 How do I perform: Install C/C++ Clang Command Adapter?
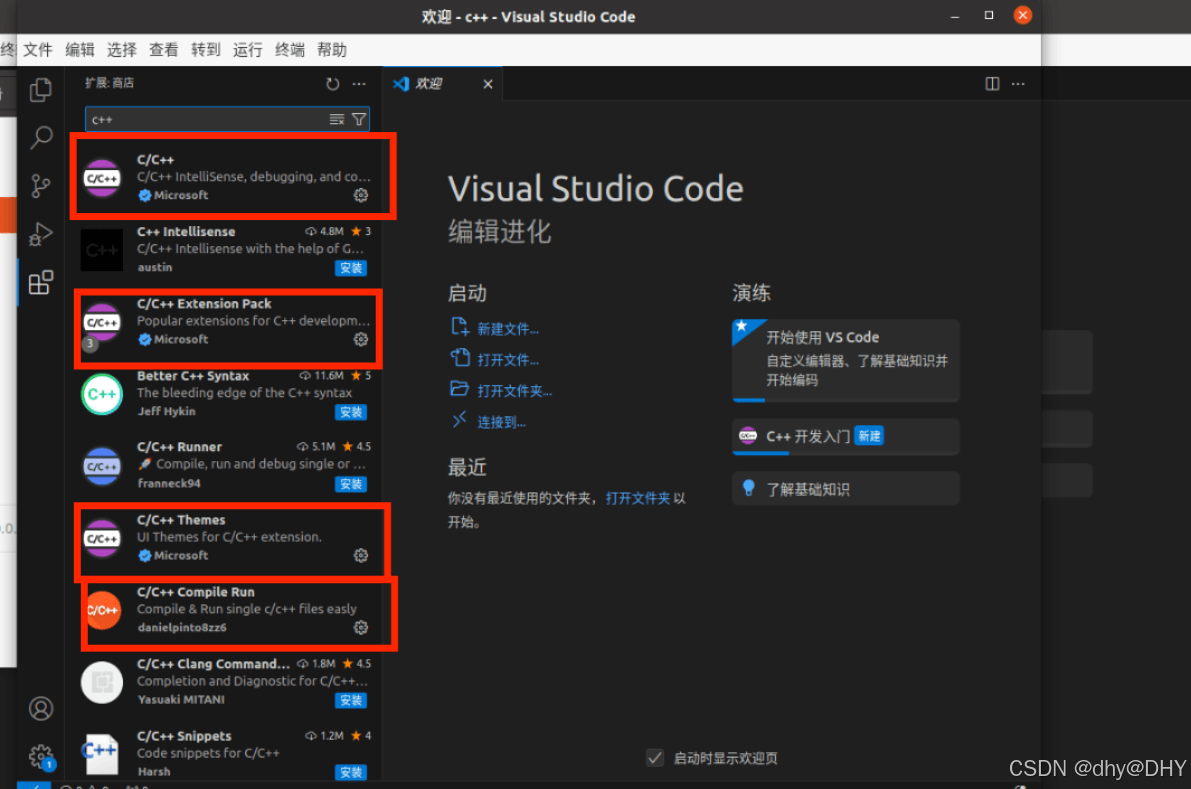coord(351,700)
